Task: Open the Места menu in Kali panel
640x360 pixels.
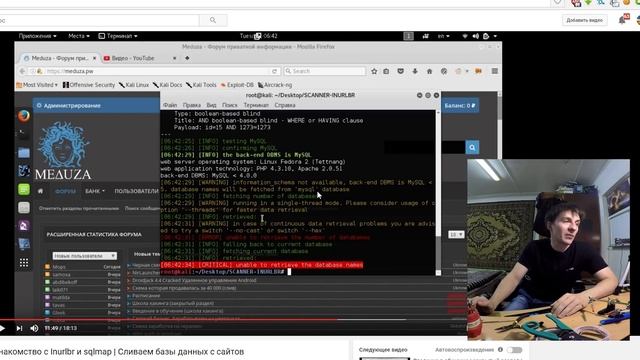Action: tap(79, 36)
